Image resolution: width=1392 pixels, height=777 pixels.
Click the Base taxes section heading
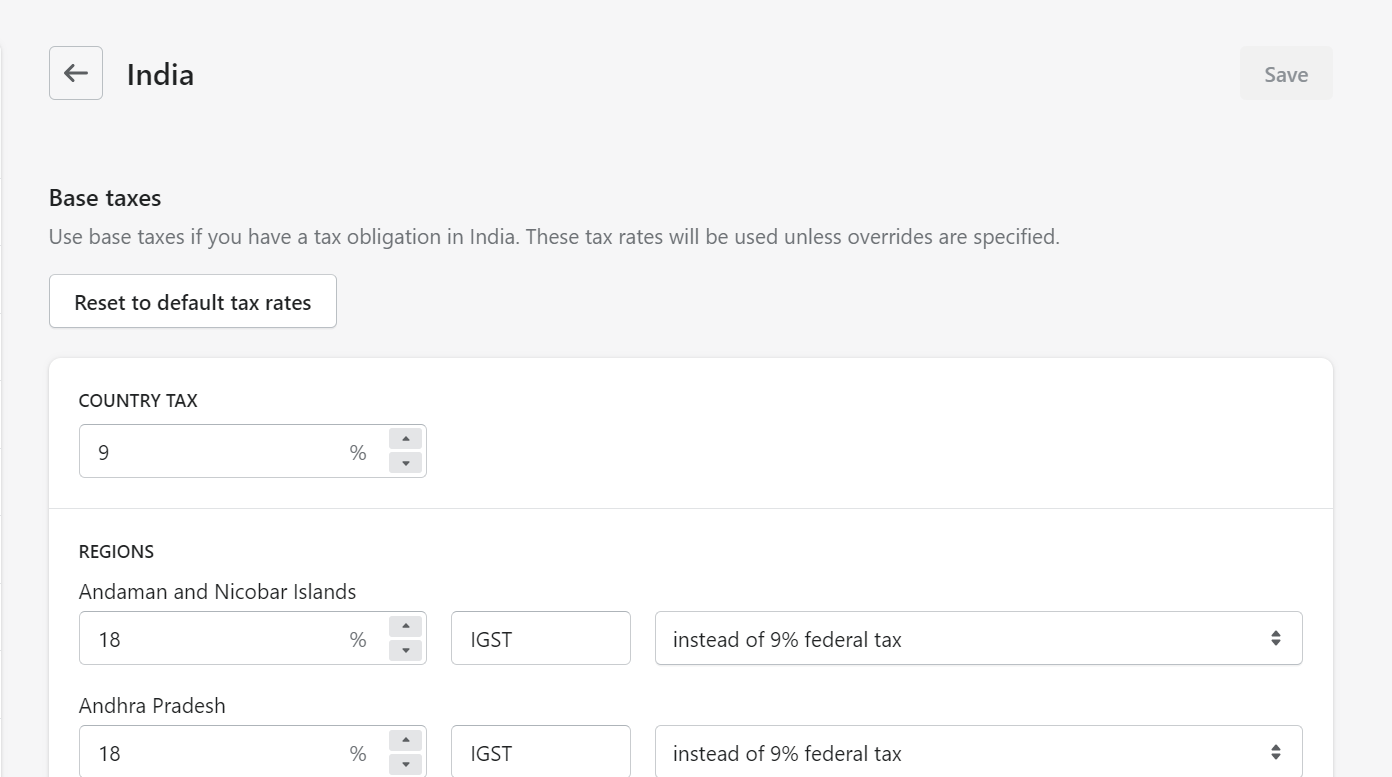(x=105, y=198)
